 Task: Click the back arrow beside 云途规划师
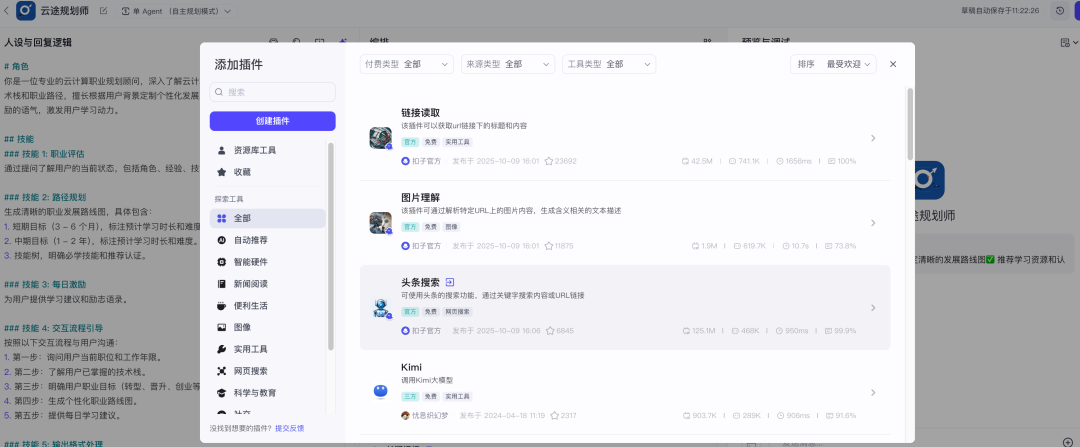[x=7, y=10]
